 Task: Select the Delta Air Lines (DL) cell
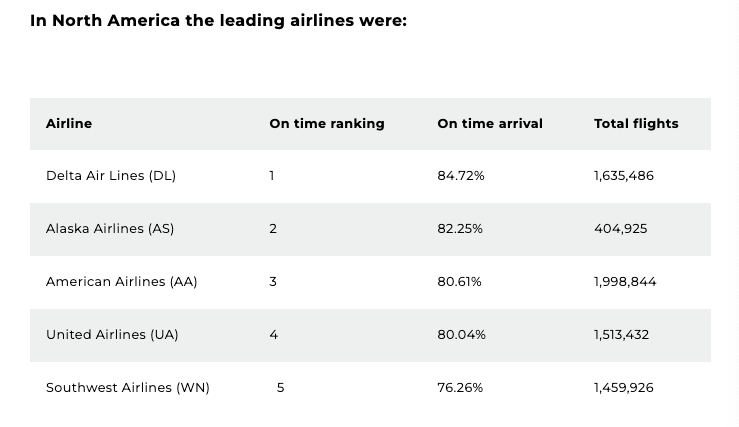111,176
